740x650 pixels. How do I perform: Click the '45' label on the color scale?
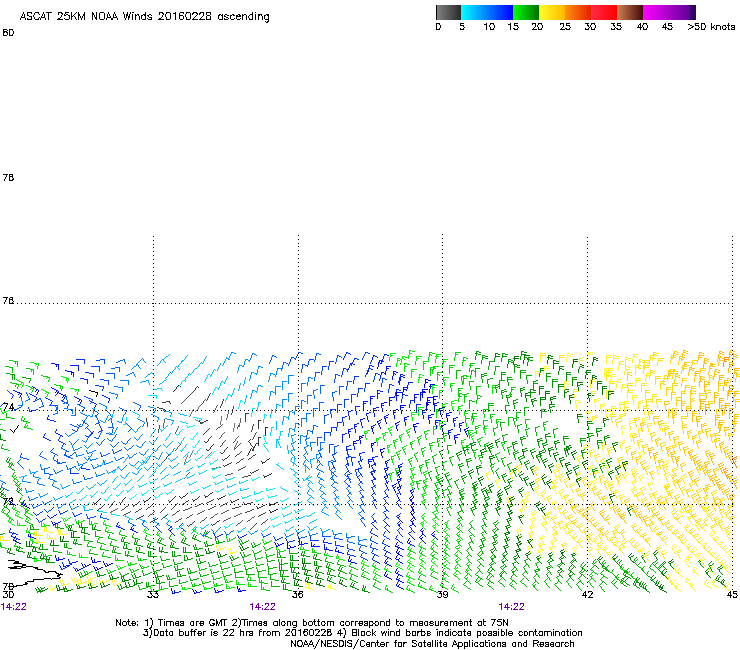tap(667, 27)
